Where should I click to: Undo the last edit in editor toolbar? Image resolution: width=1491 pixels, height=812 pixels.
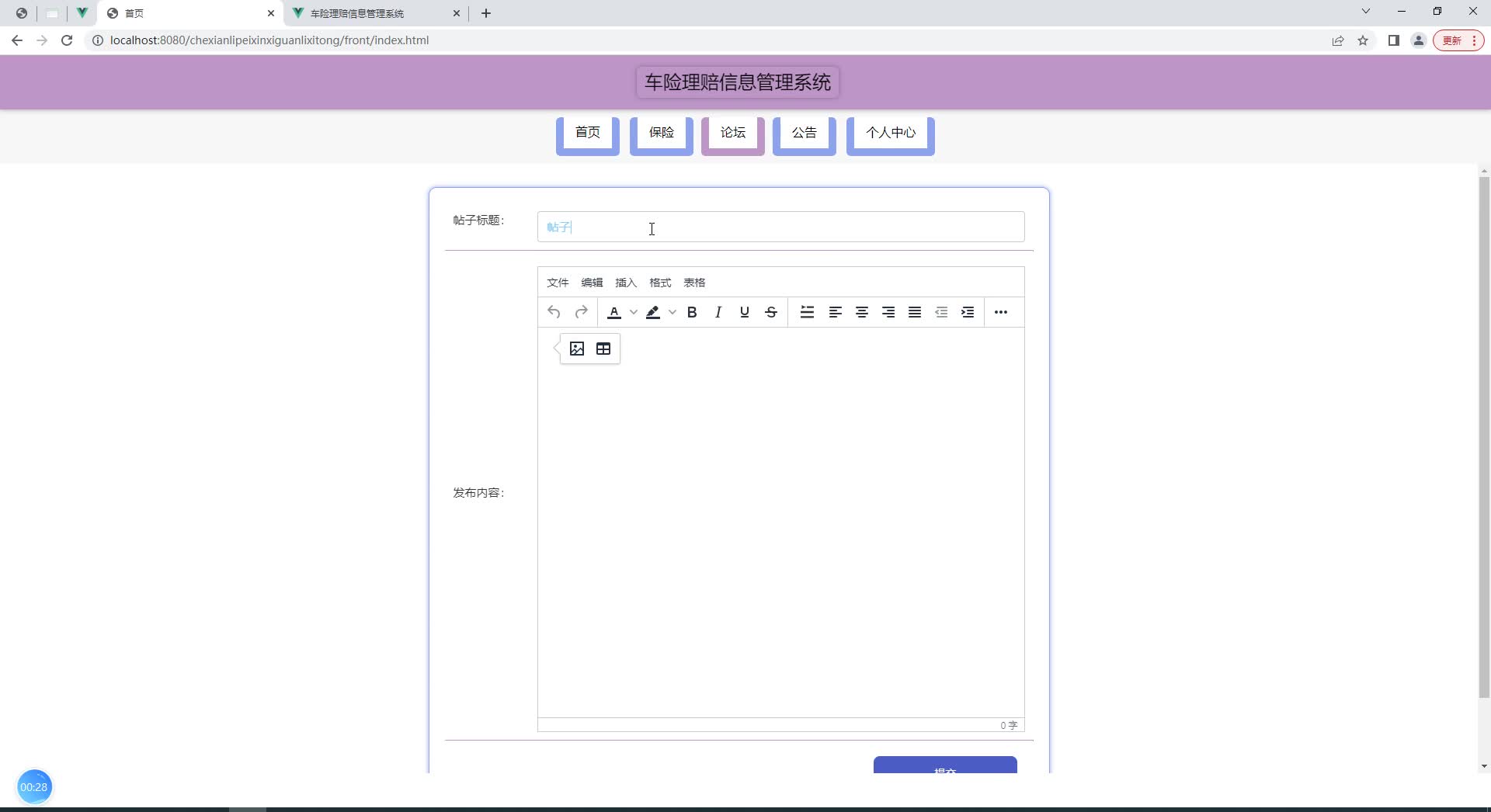point(554,312)
